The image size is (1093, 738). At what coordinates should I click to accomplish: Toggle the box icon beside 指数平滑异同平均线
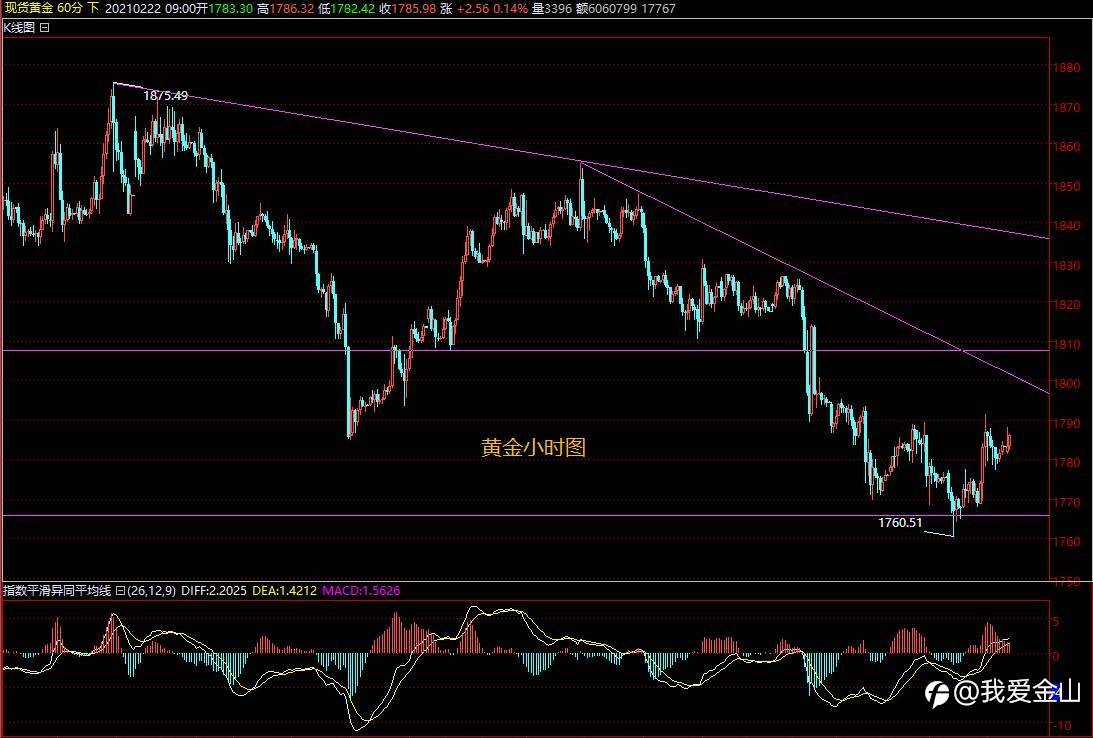(120, 591)
